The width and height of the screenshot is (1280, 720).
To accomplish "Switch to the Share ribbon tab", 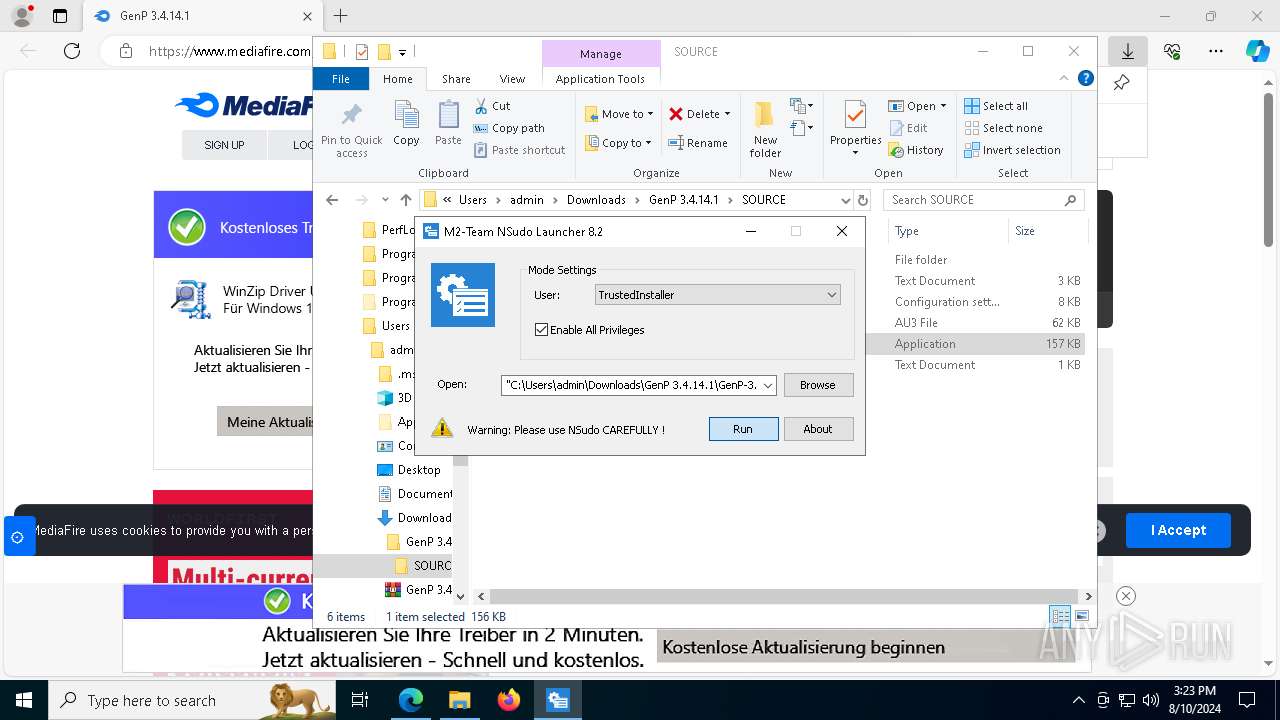I will (456, 79).
